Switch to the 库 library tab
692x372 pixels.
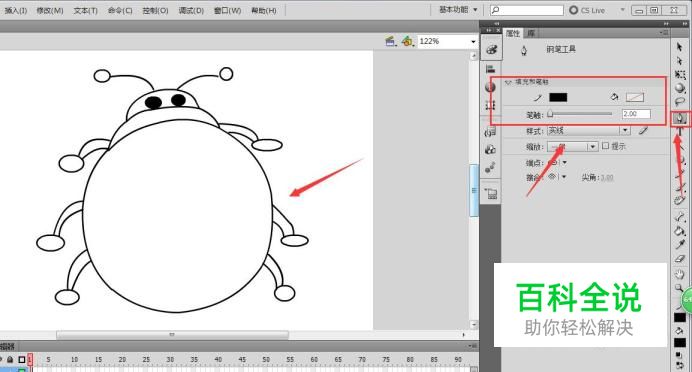(531, 33)
